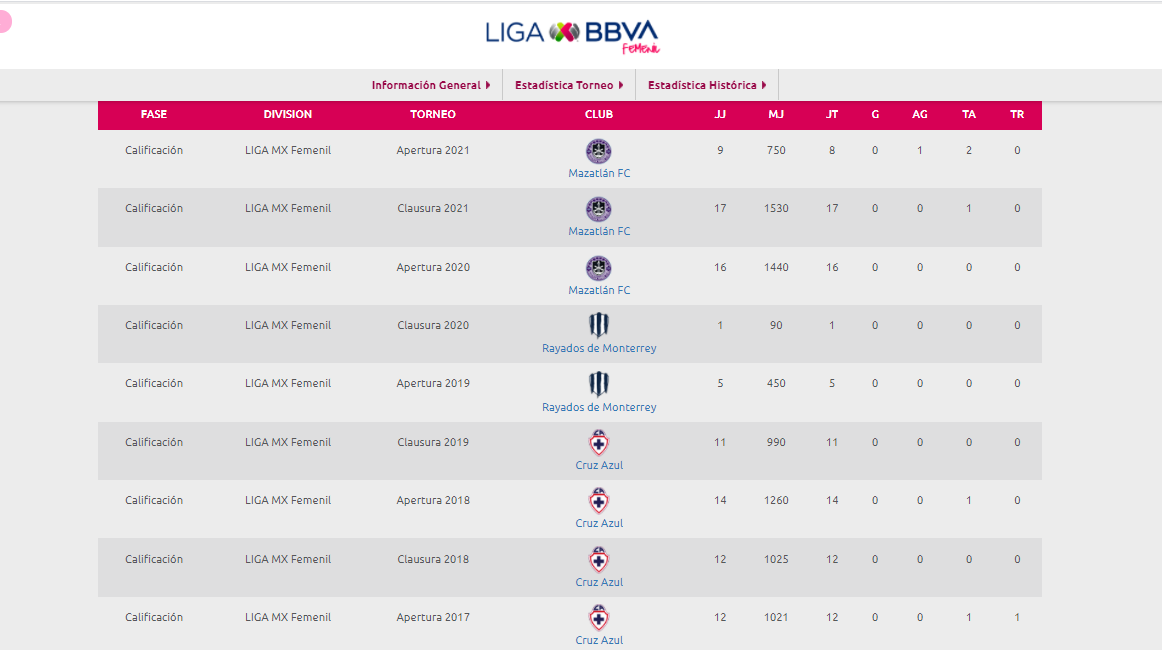Select the Clausura 2018 tournament cell
This screenshot has width=1162, height=650.
point(433,560)
